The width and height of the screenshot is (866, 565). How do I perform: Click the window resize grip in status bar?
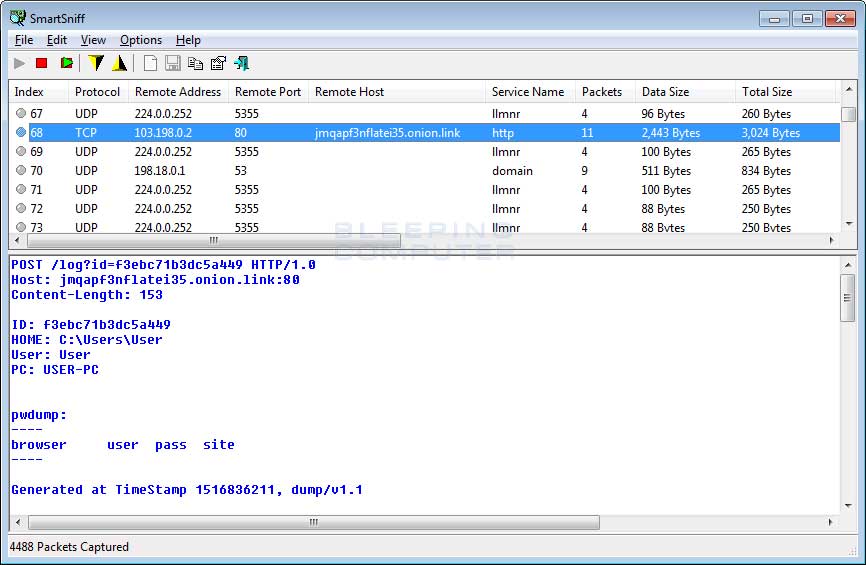[x=852, y=551]
